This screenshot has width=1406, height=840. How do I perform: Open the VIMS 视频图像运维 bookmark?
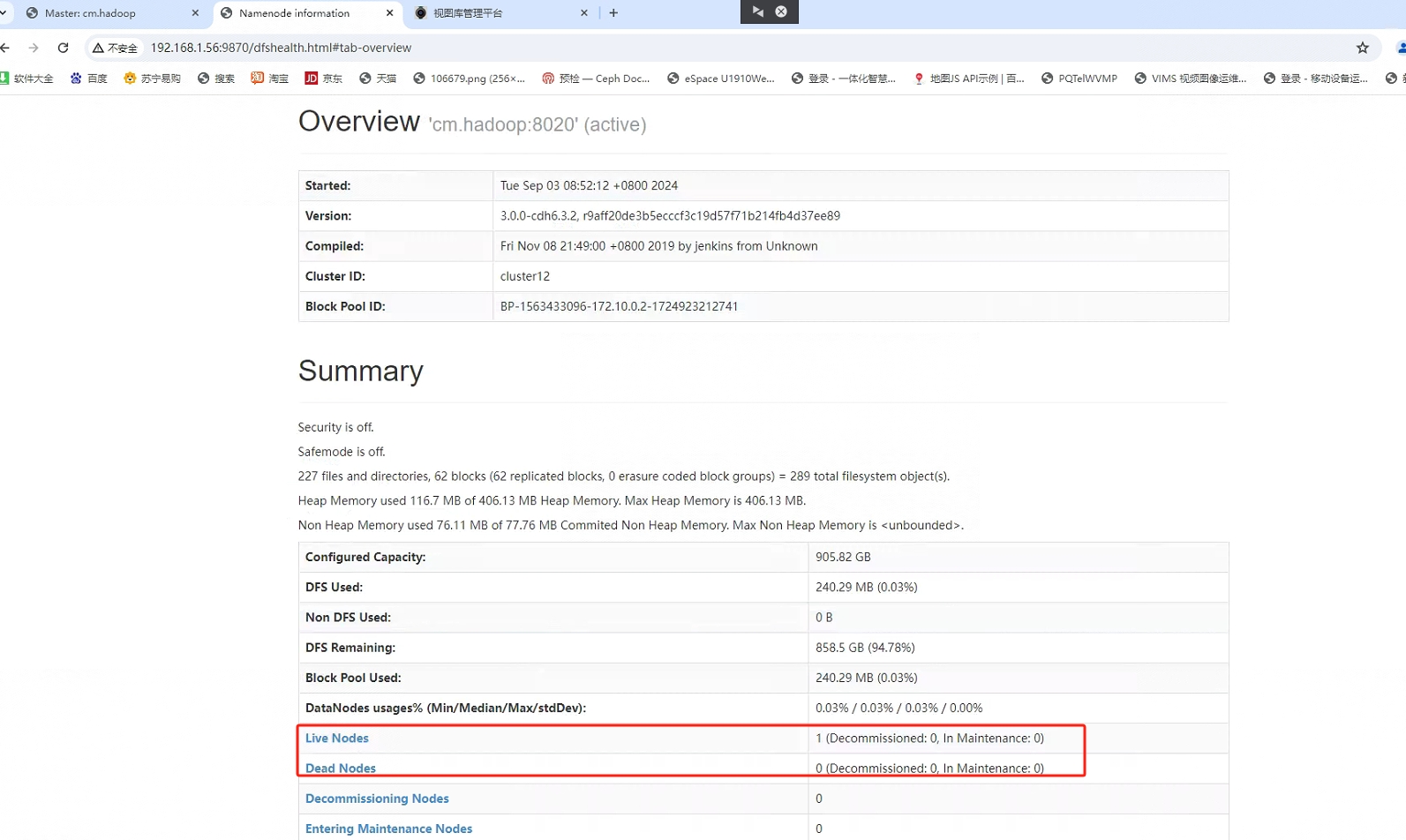1191,79
